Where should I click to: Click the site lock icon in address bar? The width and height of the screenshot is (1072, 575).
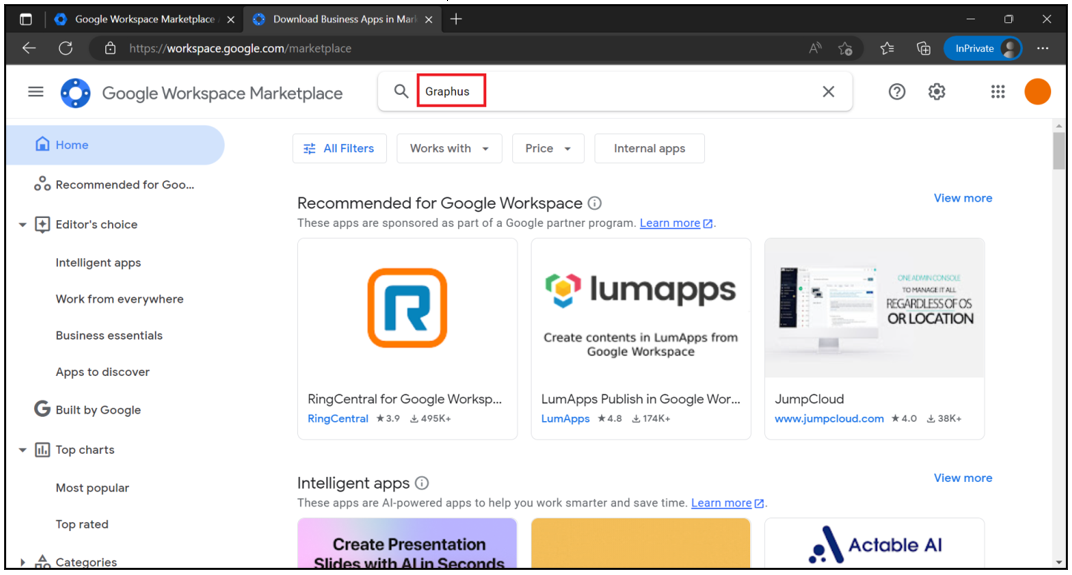(x=110, y=49)
